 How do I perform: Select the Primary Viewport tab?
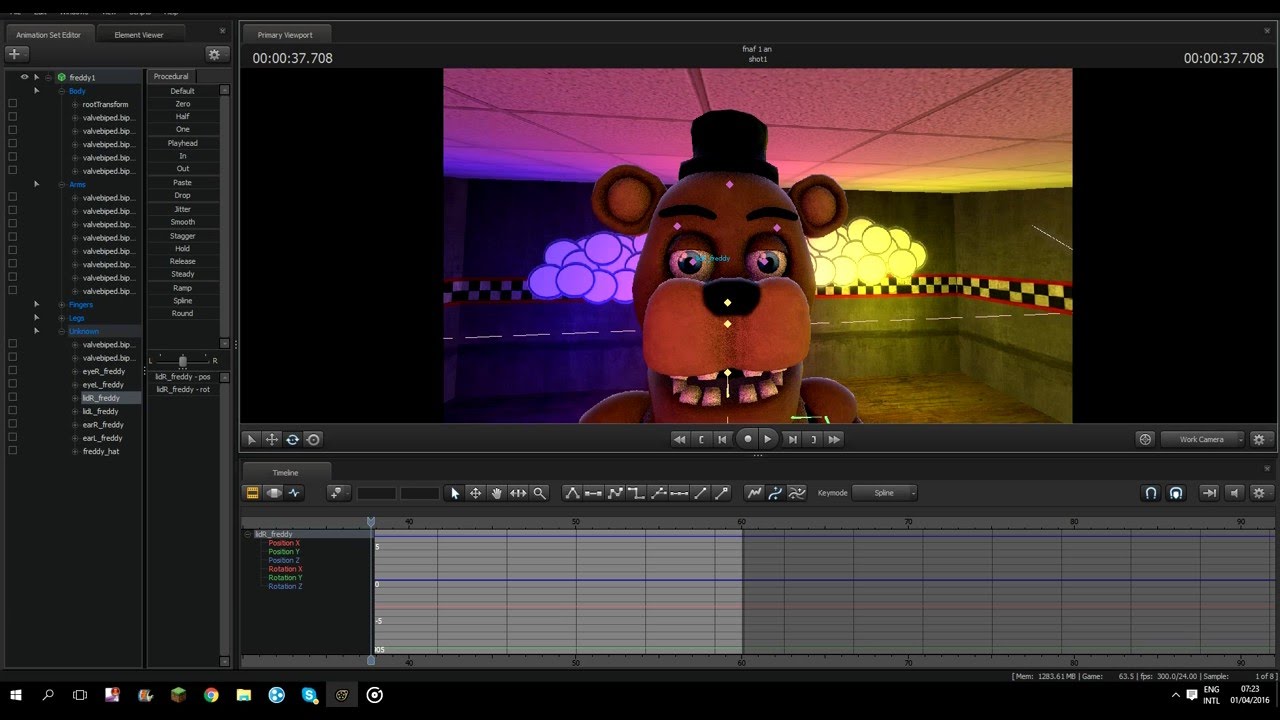tap(285, 35)
